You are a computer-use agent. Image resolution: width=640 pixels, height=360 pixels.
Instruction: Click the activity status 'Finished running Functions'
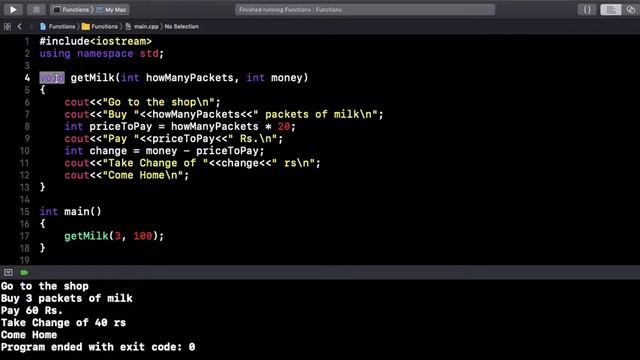coord(290,9)
